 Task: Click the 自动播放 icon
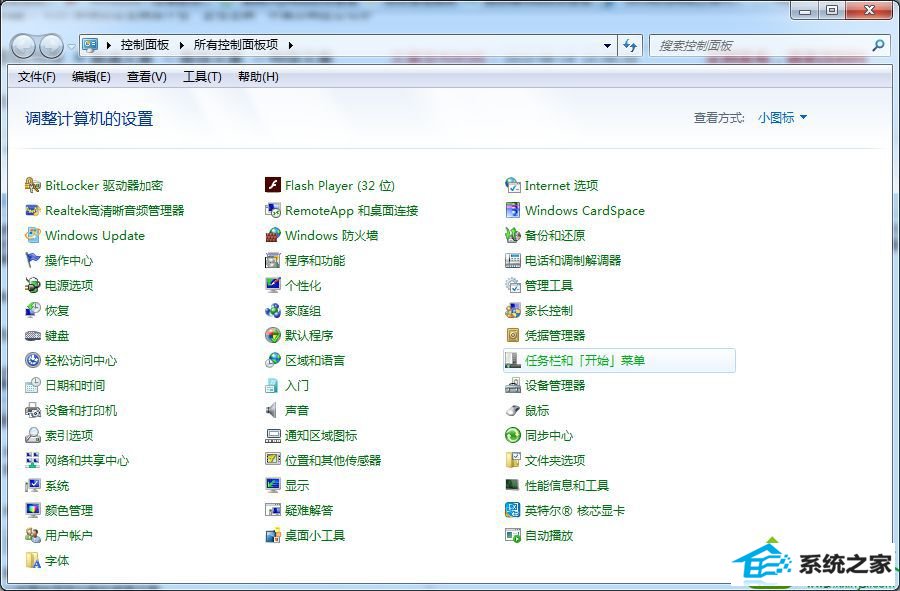point(513,535)
